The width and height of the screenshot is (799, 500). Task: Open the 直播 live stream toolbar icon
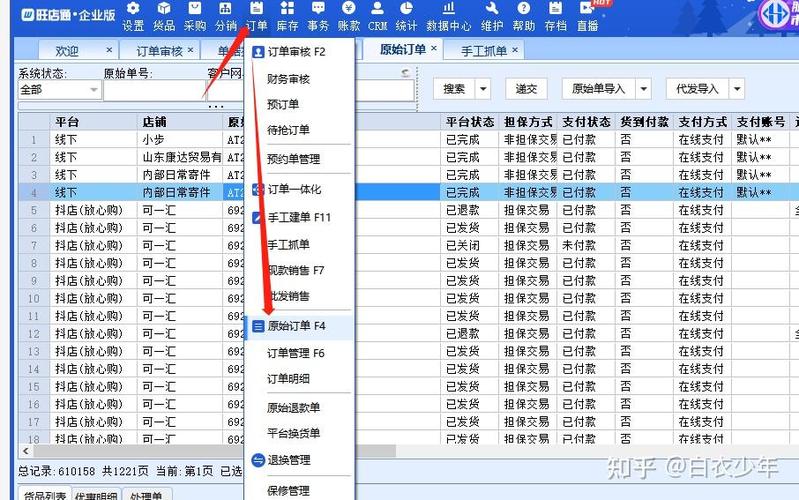pos(588,16)
